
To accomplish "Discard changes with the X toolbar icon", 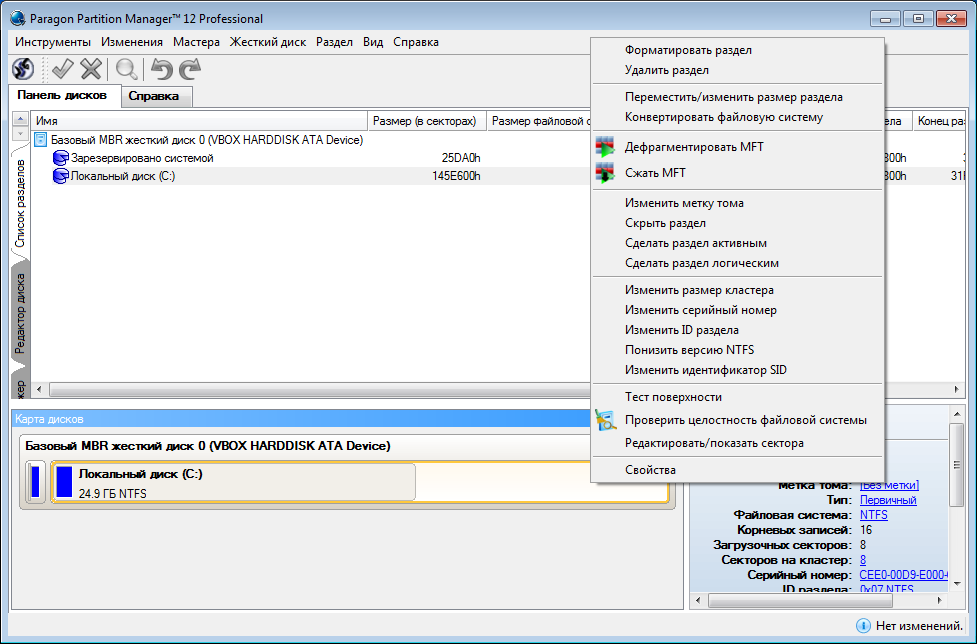I will 91,68.
